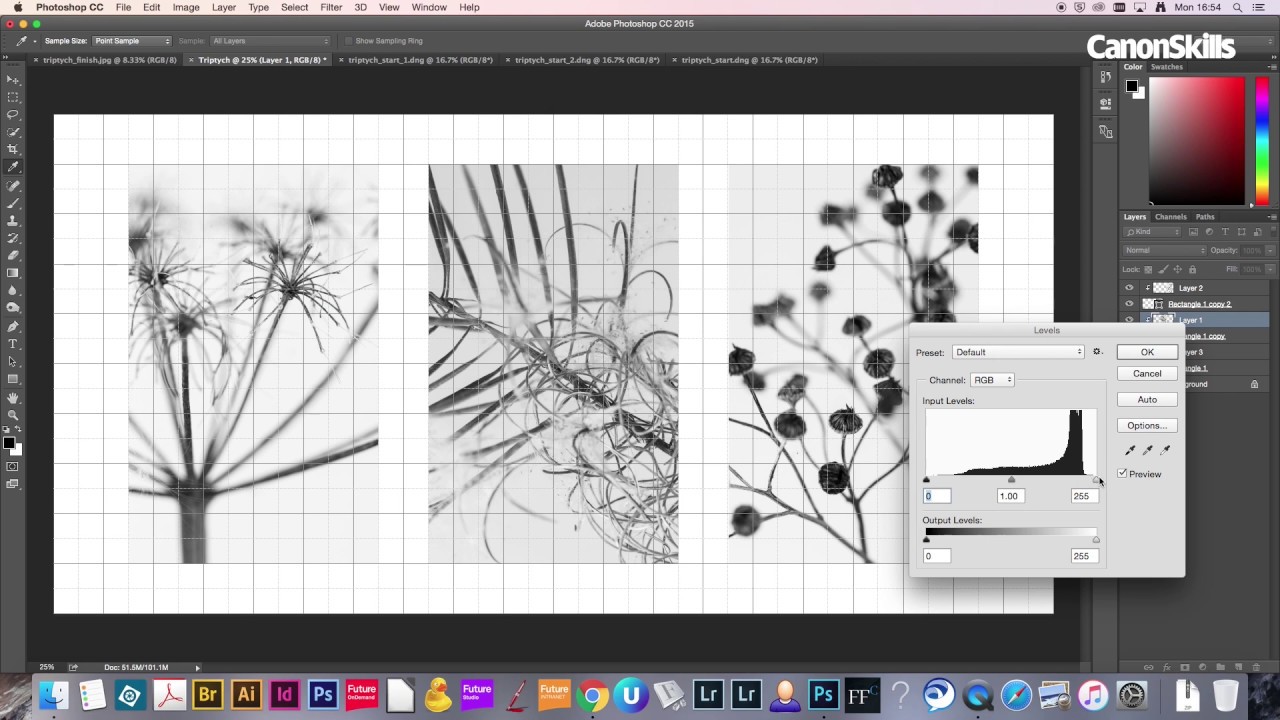Select the Rectangle shape tool

click(x=13, y=379)
